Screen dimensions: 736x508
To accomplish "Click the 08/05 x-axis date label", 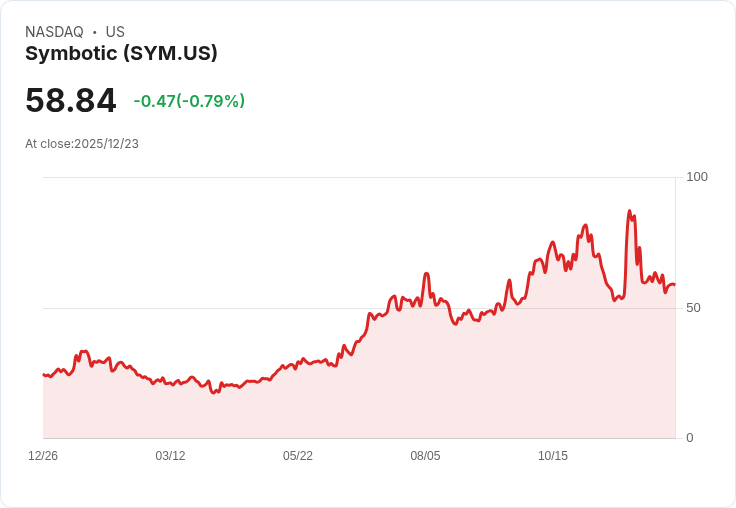I will [425, 456].
